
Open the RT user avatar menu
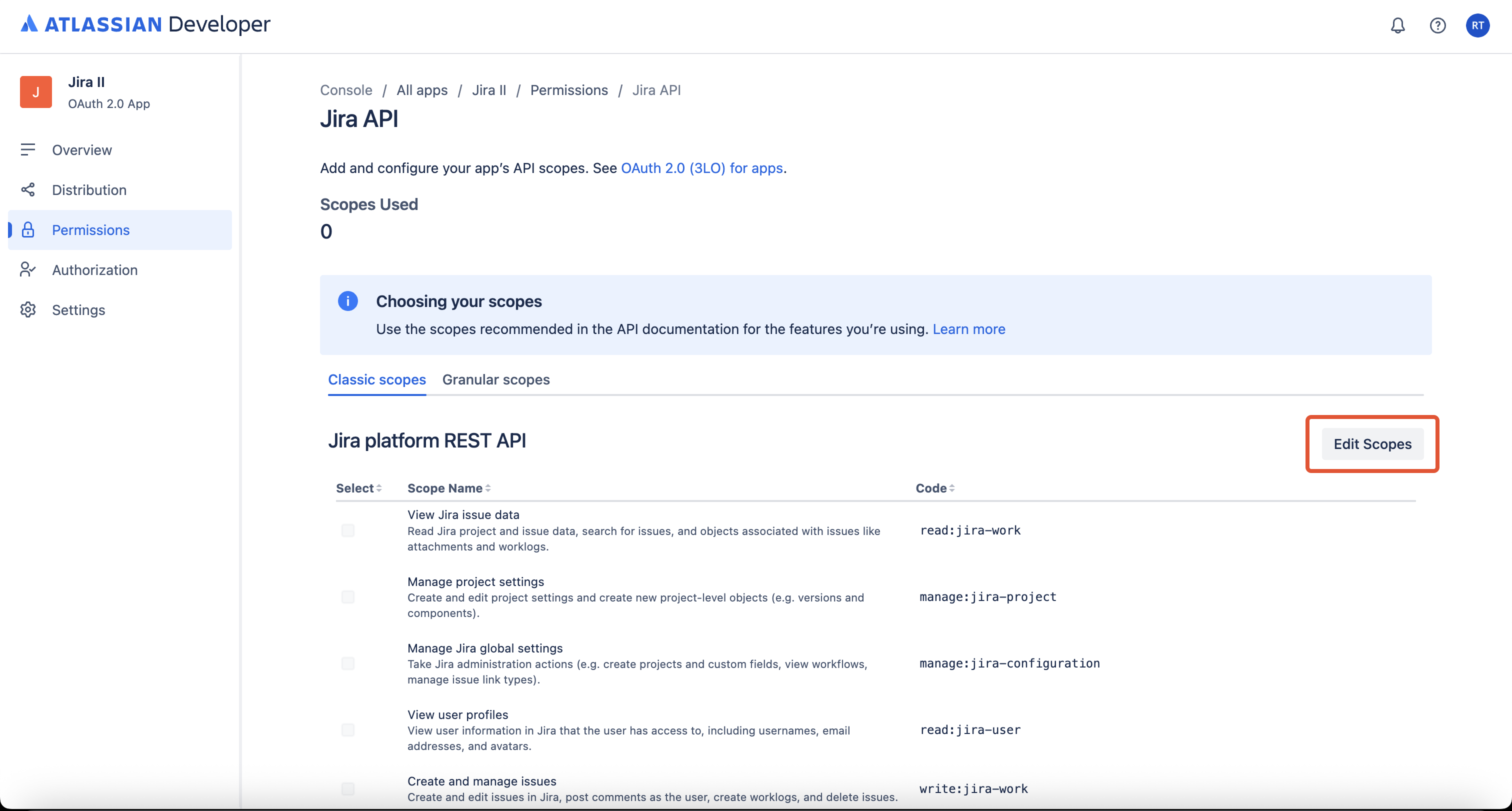tap(1477, 25)
